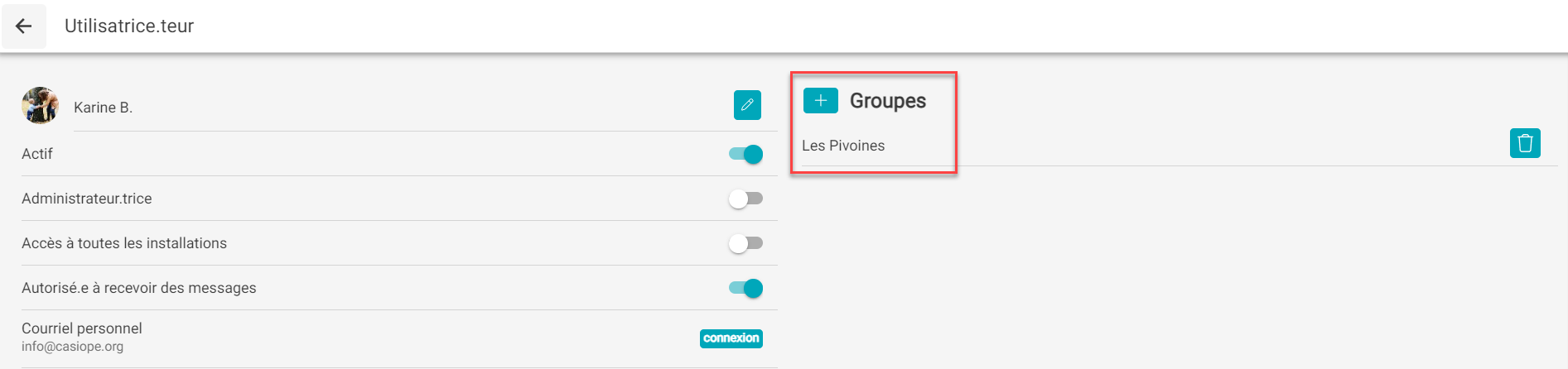Image resolution: width=1568 pixels, height=369 pixels.
Task: Click the Administrateur.trice row label
Action: click(87, 199)
